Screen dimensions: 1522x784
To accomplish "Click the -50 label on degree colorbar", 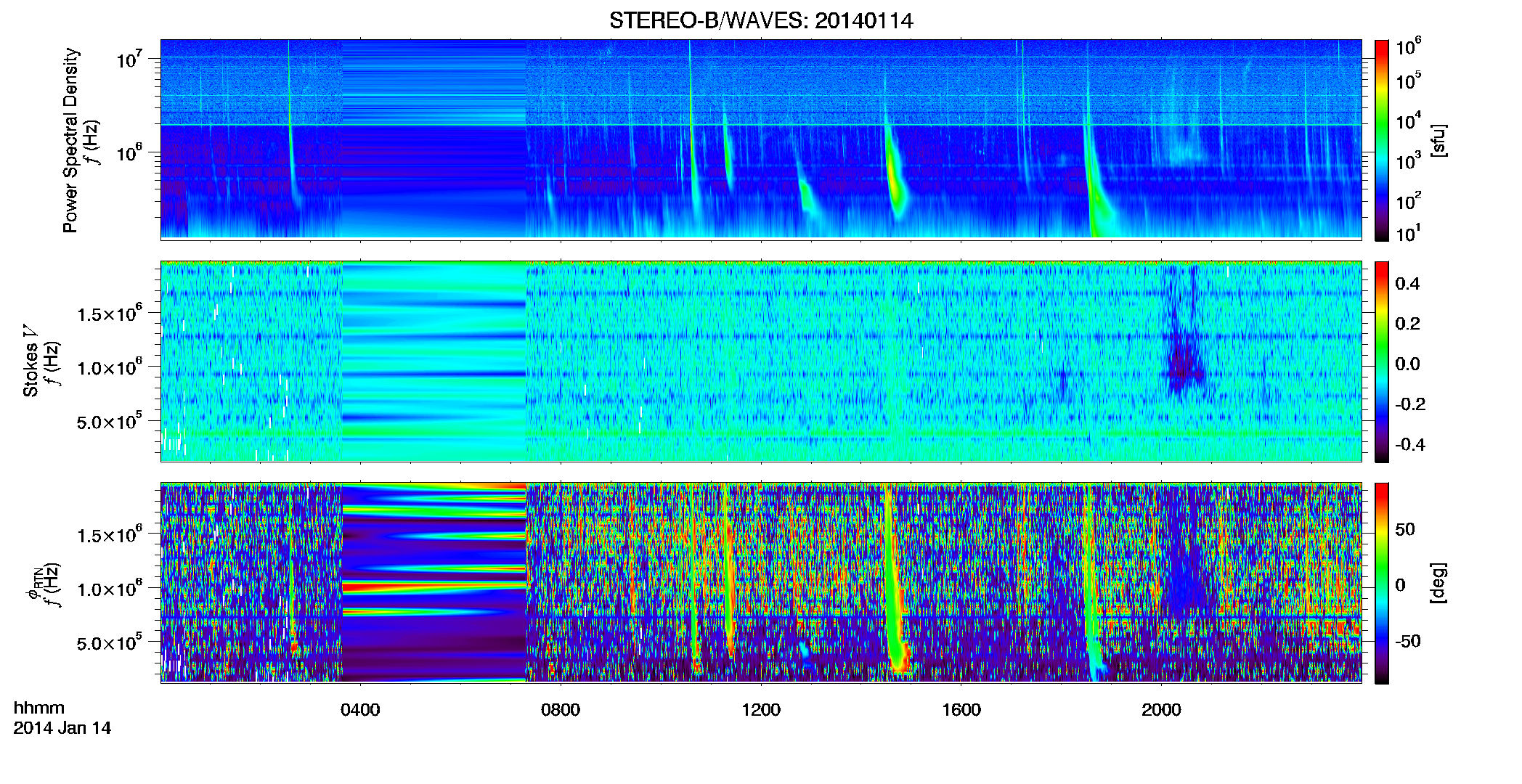I will [x=1409, y=641].
